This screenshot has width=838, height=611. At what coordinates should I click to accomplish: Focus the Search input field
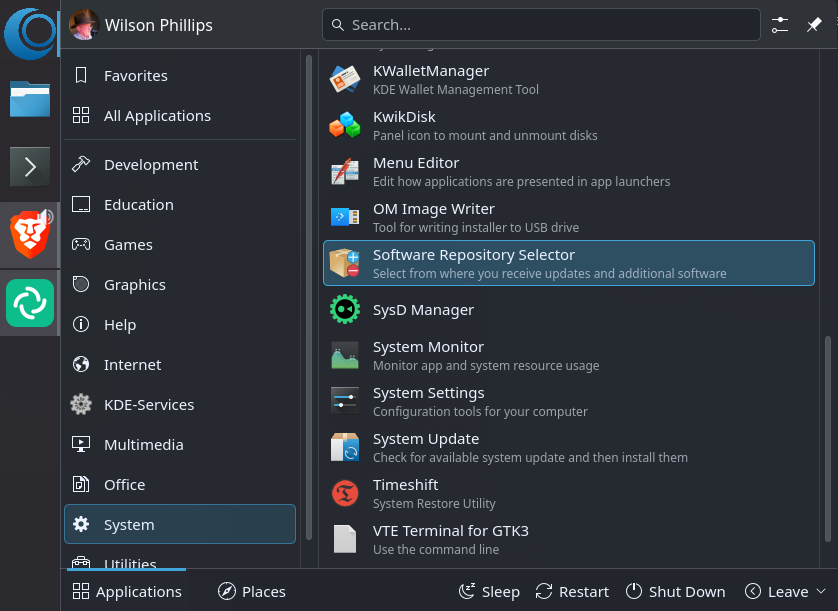(545, 25)
